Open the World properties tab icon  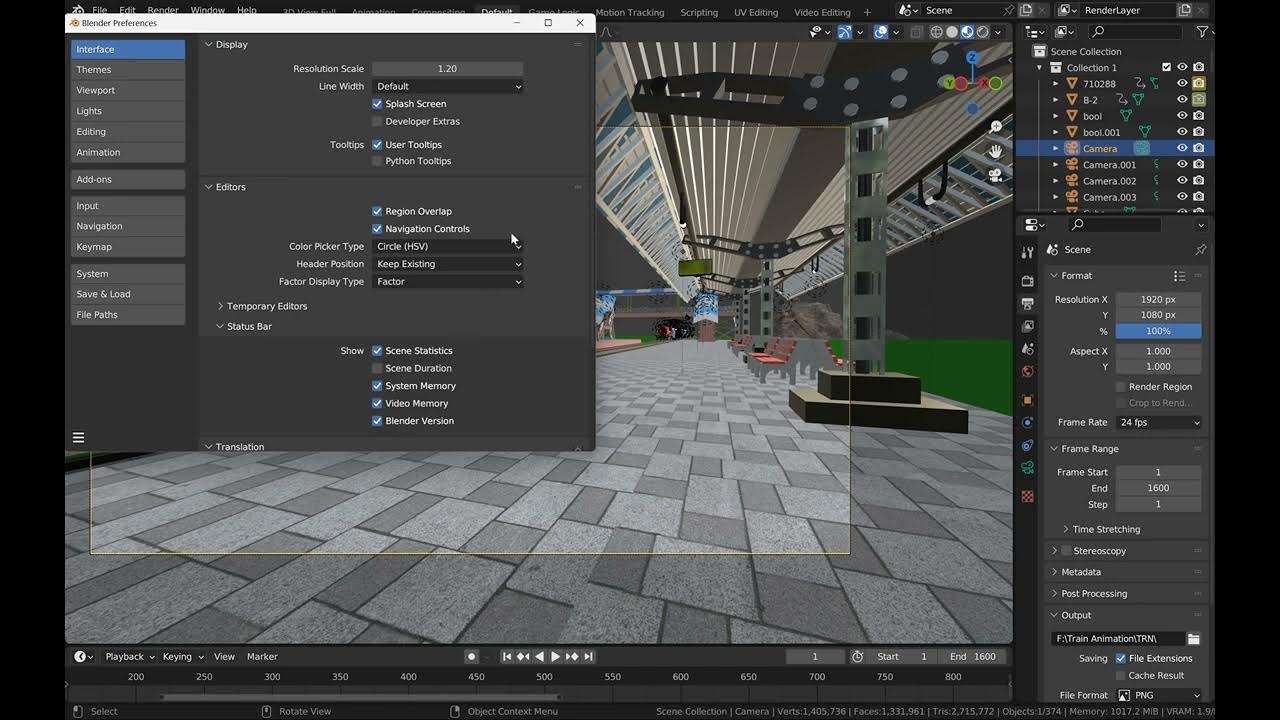point(1027,371)
